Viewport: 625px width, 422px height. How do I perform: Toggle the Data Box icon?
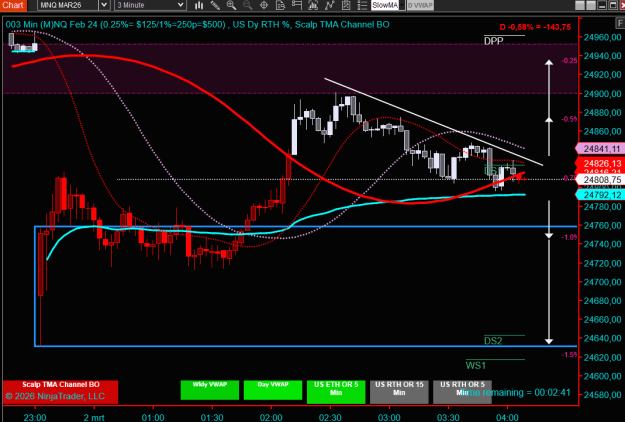point(281,5)
